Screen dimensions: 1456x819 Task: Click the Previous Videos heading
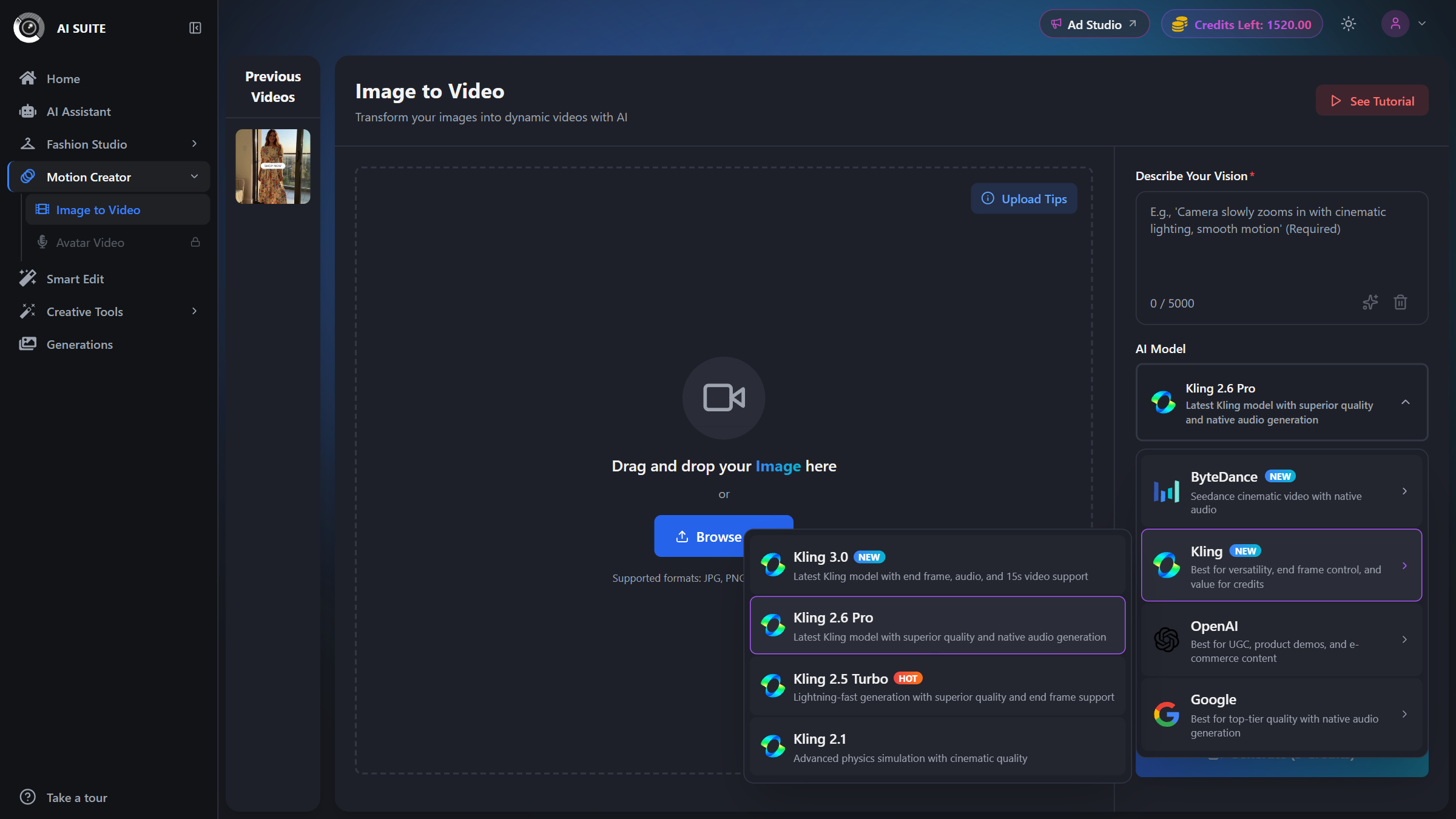273,87
